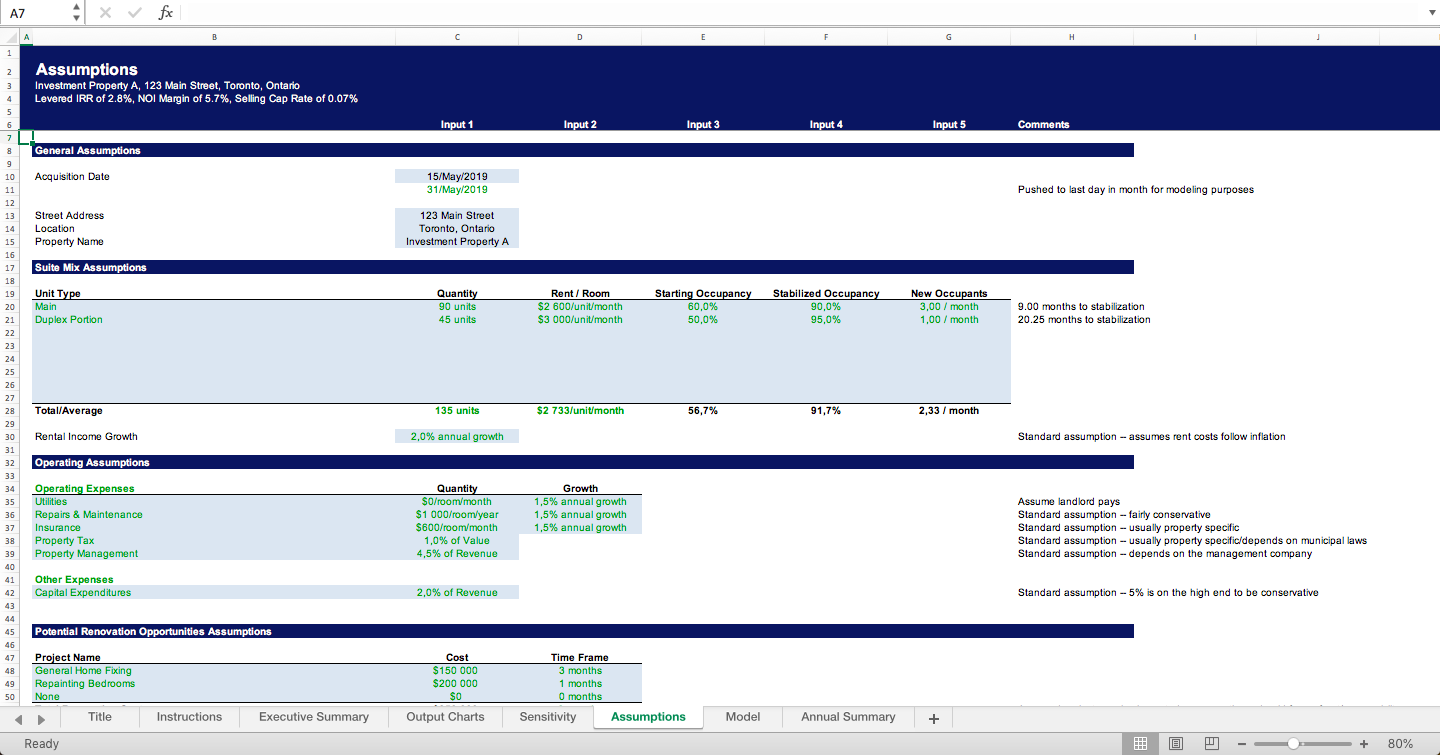The height and width of the screenshot is (755, 1440).
Task: Switch to Page Layout view icon
Action: [1176, 743]
